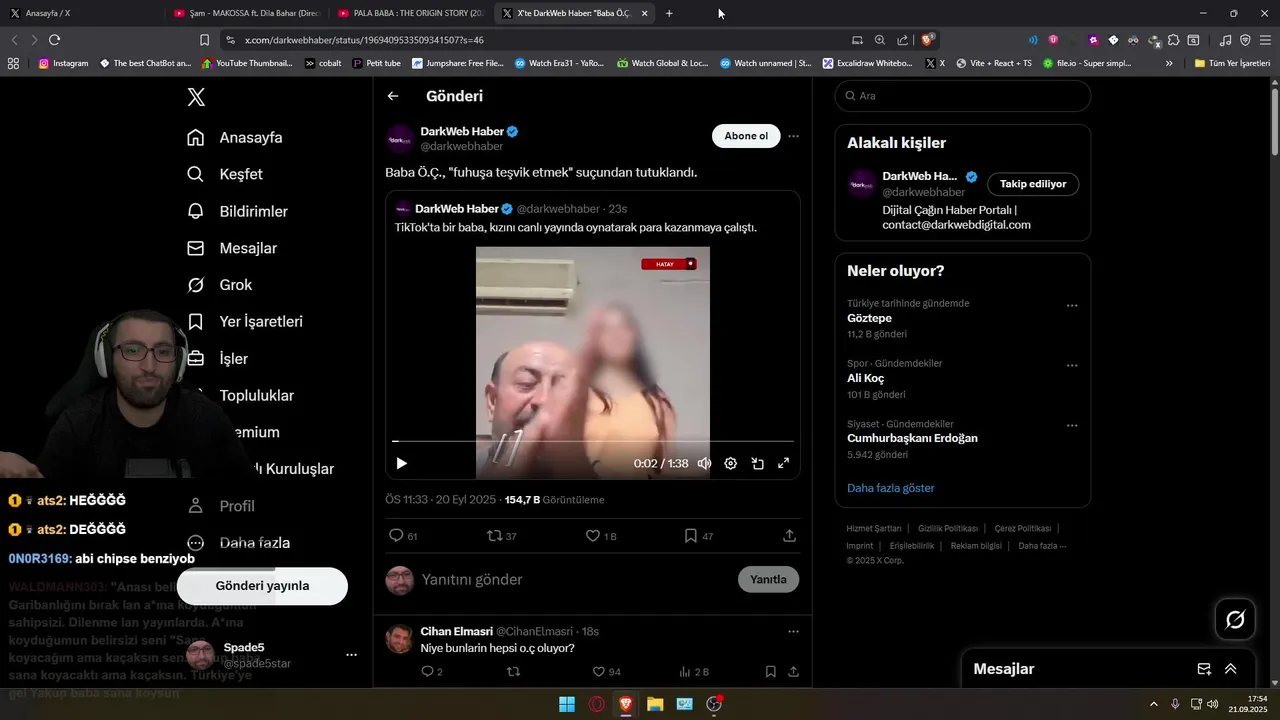Expand bookmarks overflow chevron
The image size is (1280, 720).
point(1169,63)
